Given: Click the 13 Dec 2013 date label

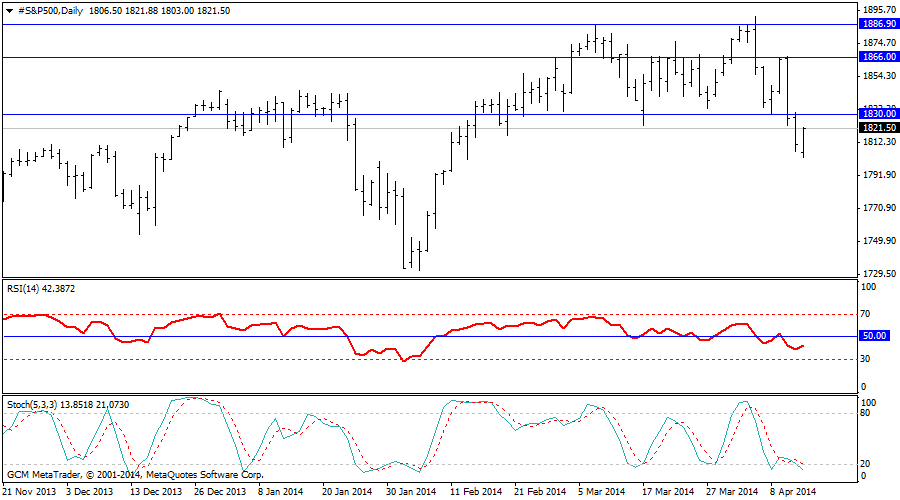Looking at the screenshot, I should point(156,492).
